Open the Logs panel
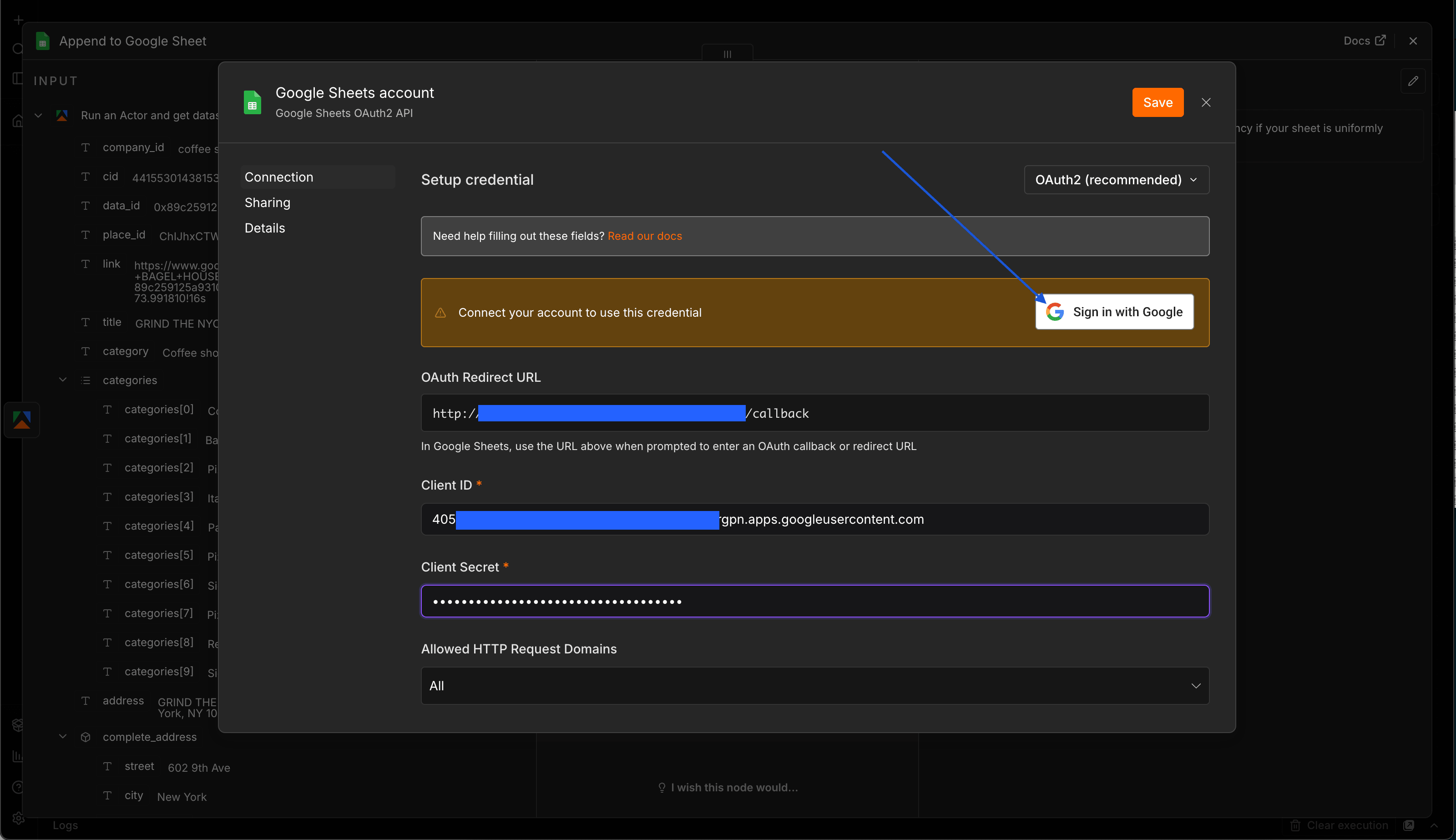This screenshot has width=1456, height=840. point(65,825)
